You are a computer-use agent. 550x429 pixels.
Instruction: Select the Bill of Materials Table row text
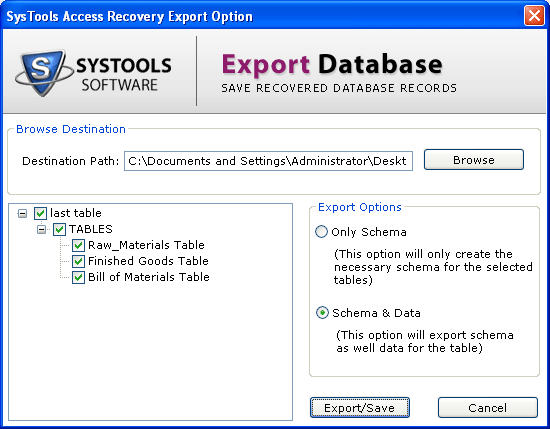(x=149, y=277)
